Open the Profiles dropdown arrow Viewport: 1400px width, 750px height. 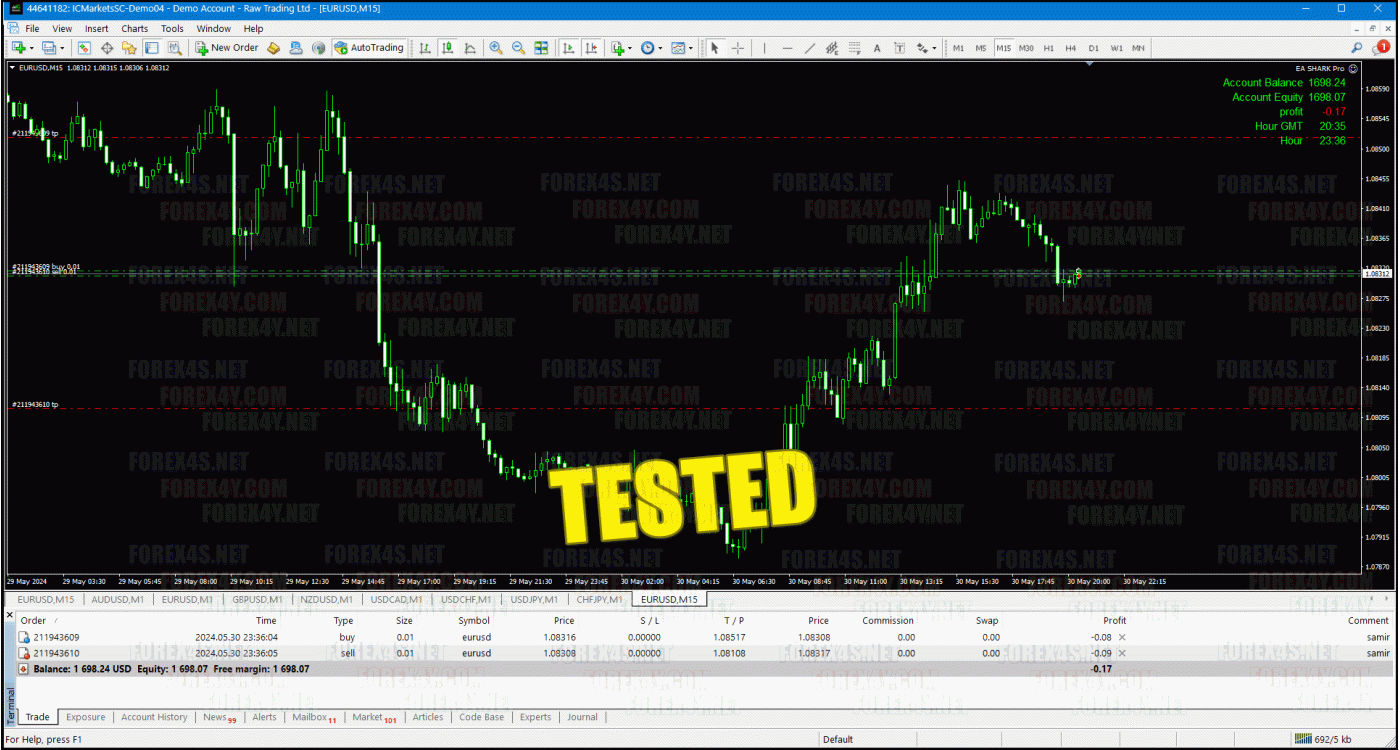coord(62,48)
